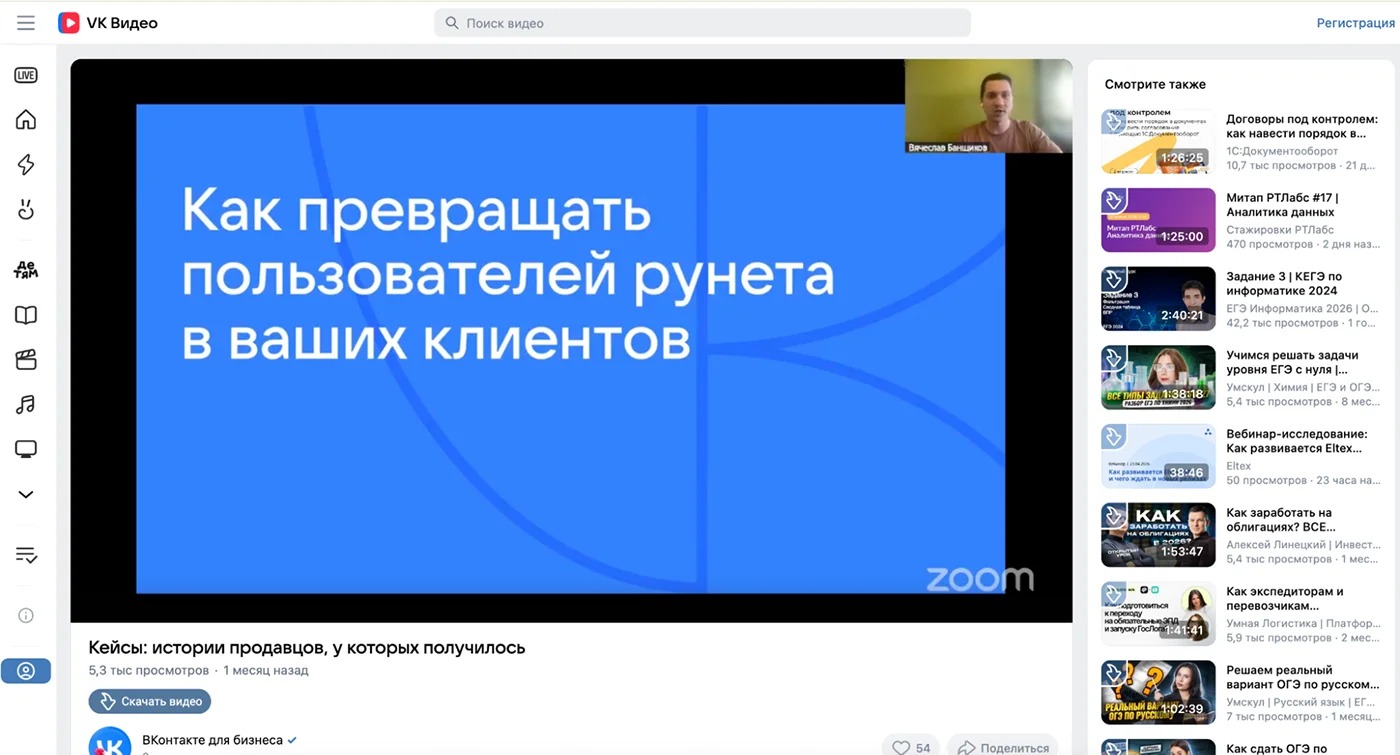This screenshot has width=1400, height=755.
Task: Click the 1С:Документооборот channel name
Action: (x=1282, y=151)
